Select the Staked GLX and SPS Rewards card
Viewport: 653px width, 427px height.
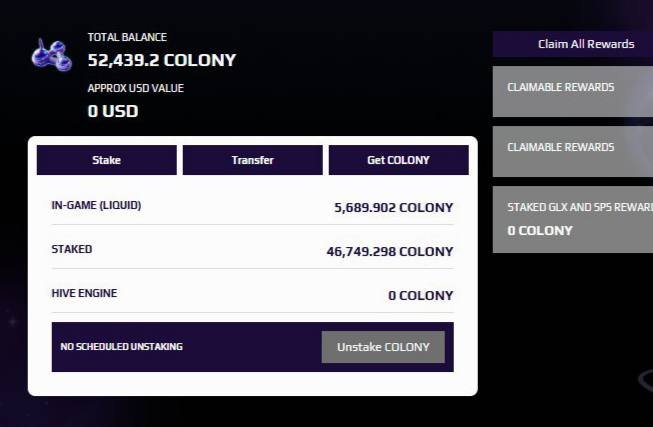(573, 220)
